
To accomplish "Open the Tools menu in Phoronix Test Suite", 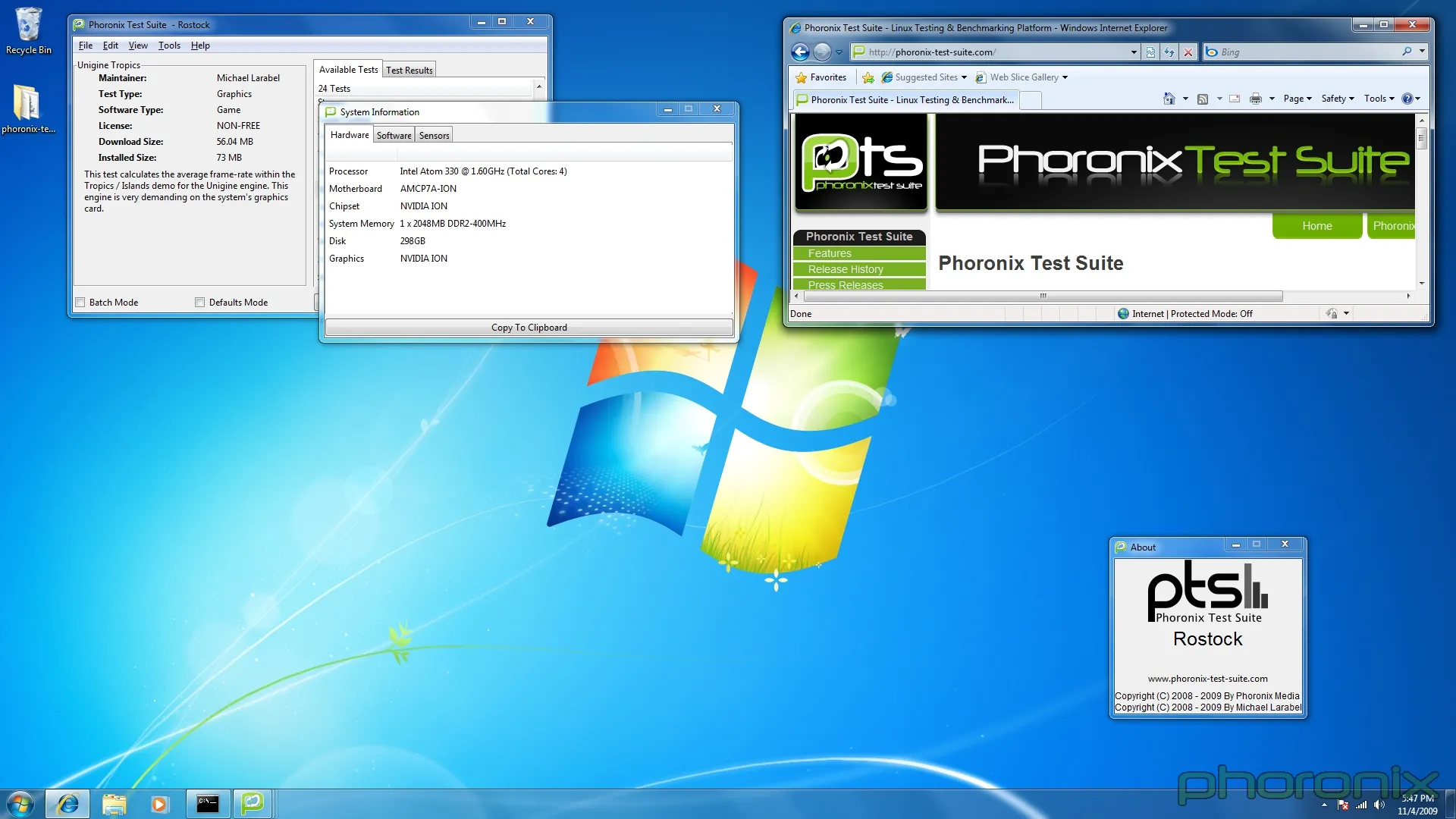I will (169, 45).
